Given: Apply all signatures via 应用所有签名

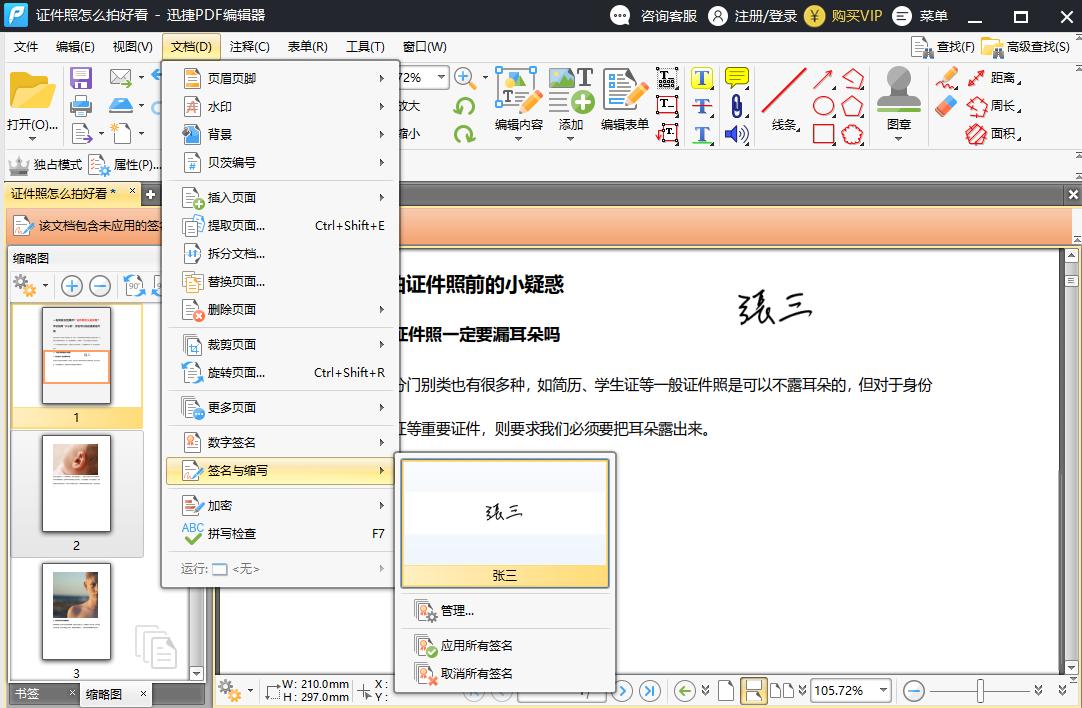Looking at the screenshot, I should [x=475, y=644].
